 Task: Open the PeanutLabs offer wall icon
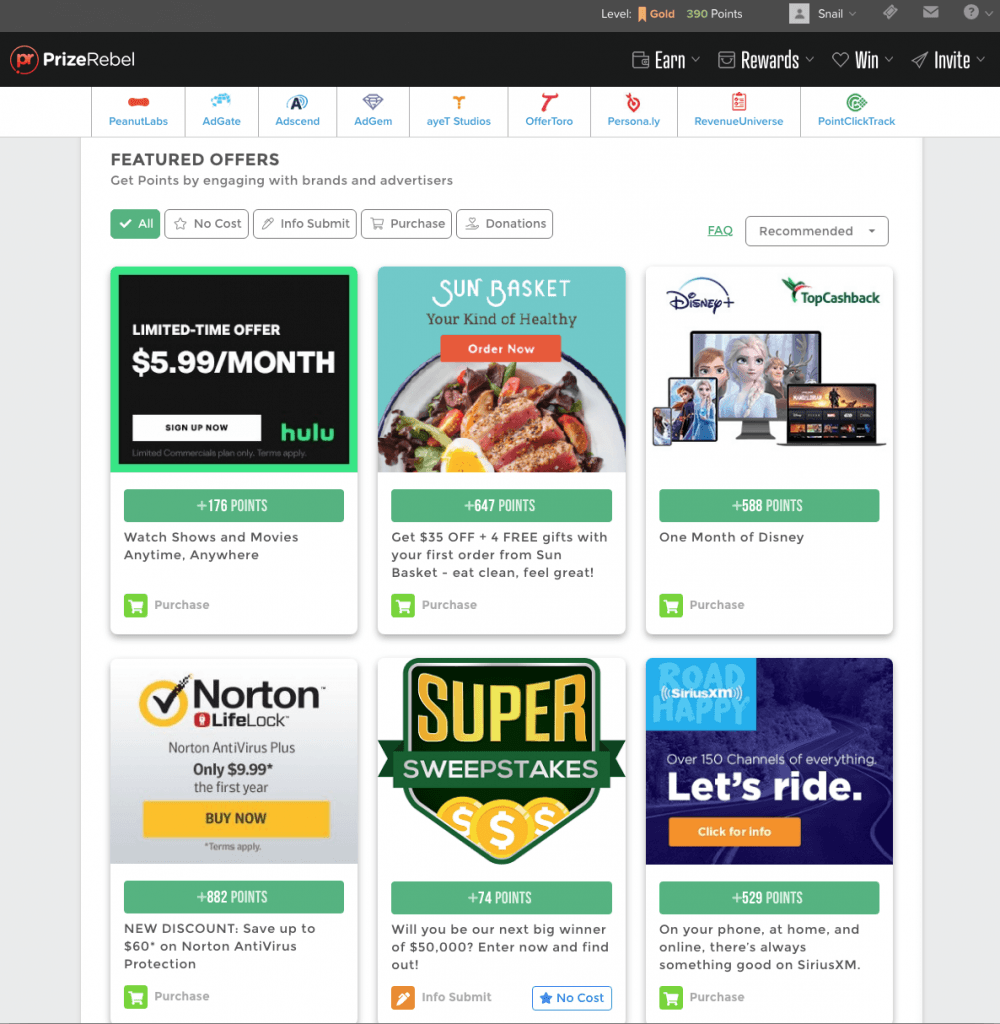pyautogui.click(x=138, y=103)
